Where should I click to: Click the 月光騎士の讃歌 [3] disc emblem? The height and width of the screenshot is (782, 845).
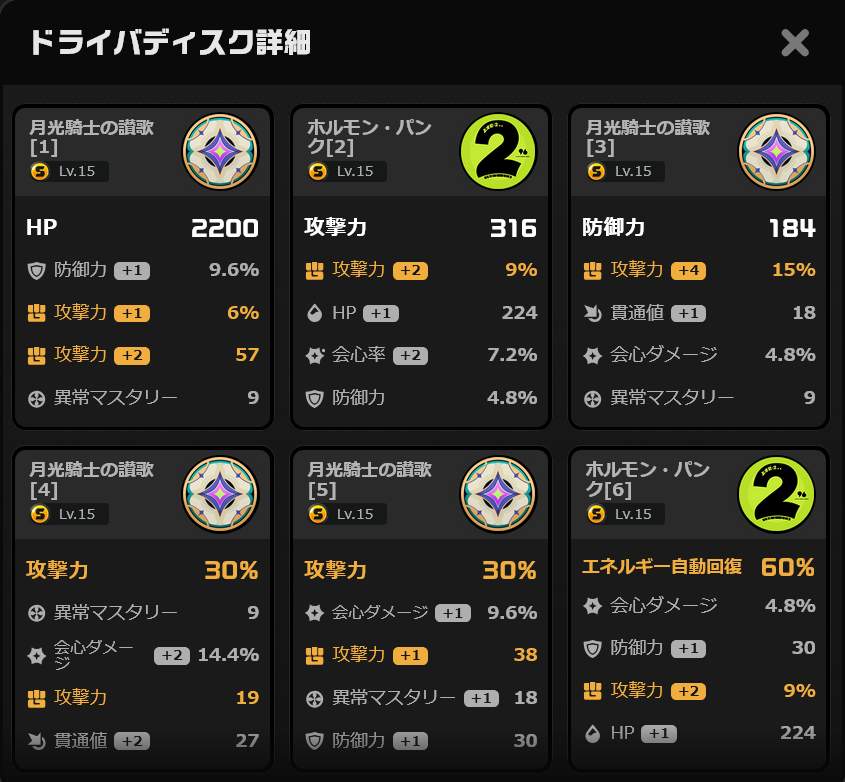tap(776, 152)
